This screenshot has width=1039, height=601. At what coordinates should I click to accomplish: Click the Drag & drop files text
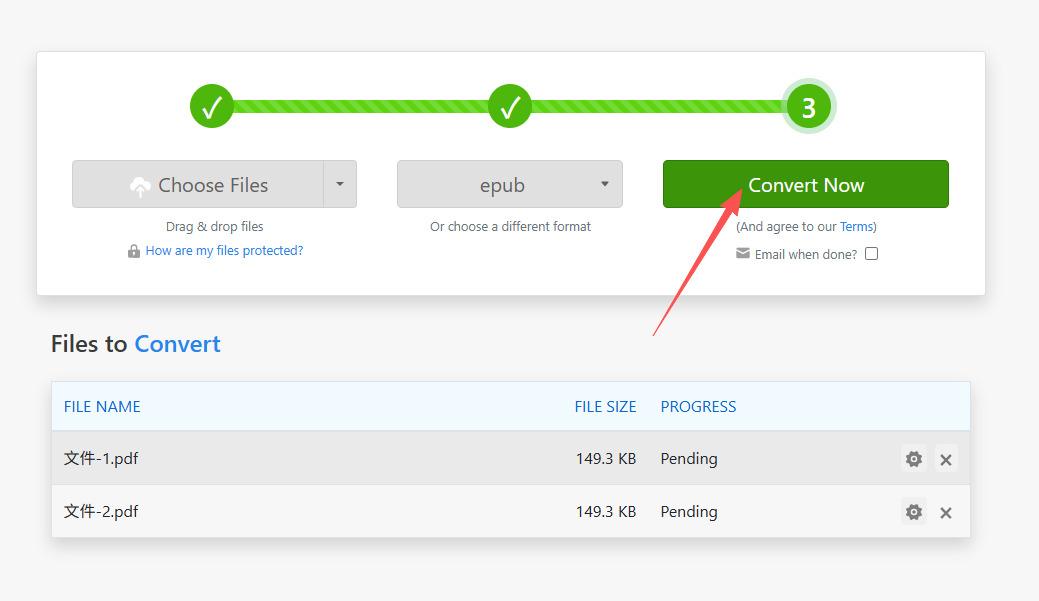pyautogui.click(x=214, y=227)
